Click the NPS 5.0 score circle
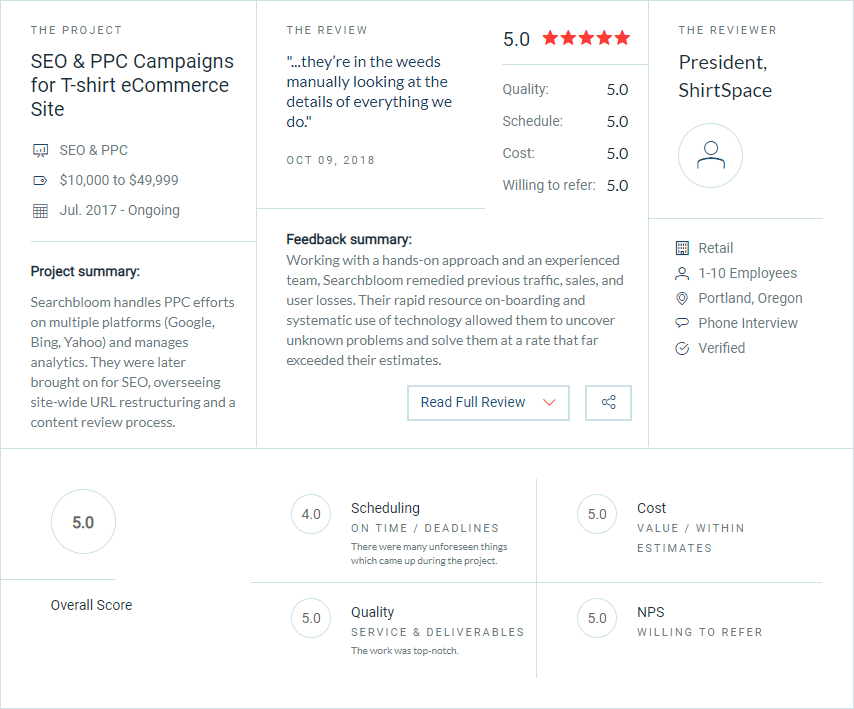854x709 pixels. 597,618
